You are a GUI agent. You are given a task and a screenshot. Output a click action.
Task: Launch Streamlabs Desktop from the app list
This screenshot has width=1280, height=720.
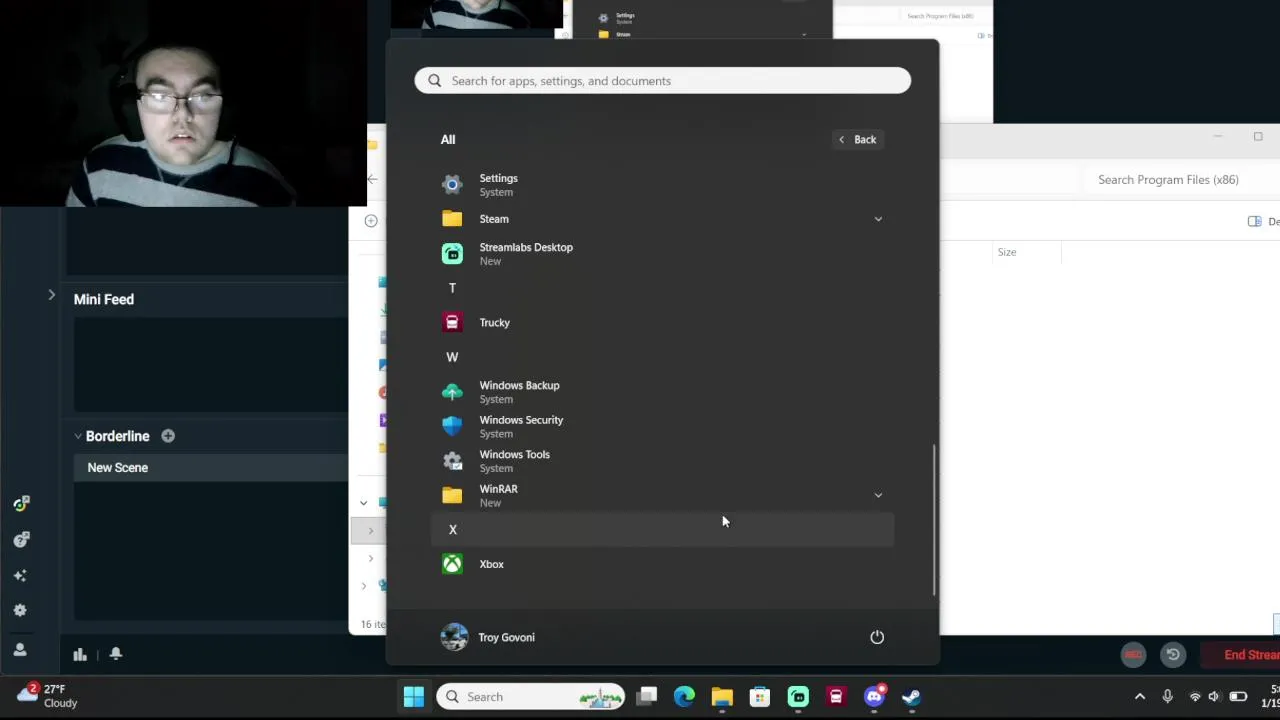click(662, 254)
